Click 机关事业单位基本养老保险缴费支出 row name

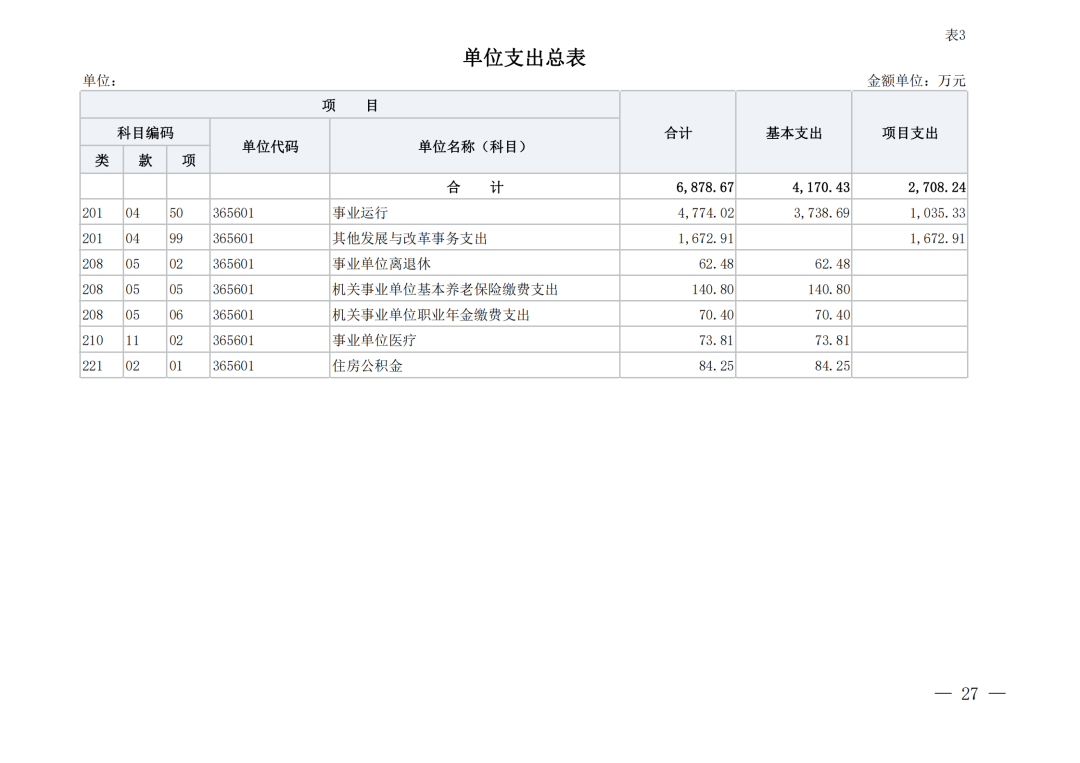point(445,289)
